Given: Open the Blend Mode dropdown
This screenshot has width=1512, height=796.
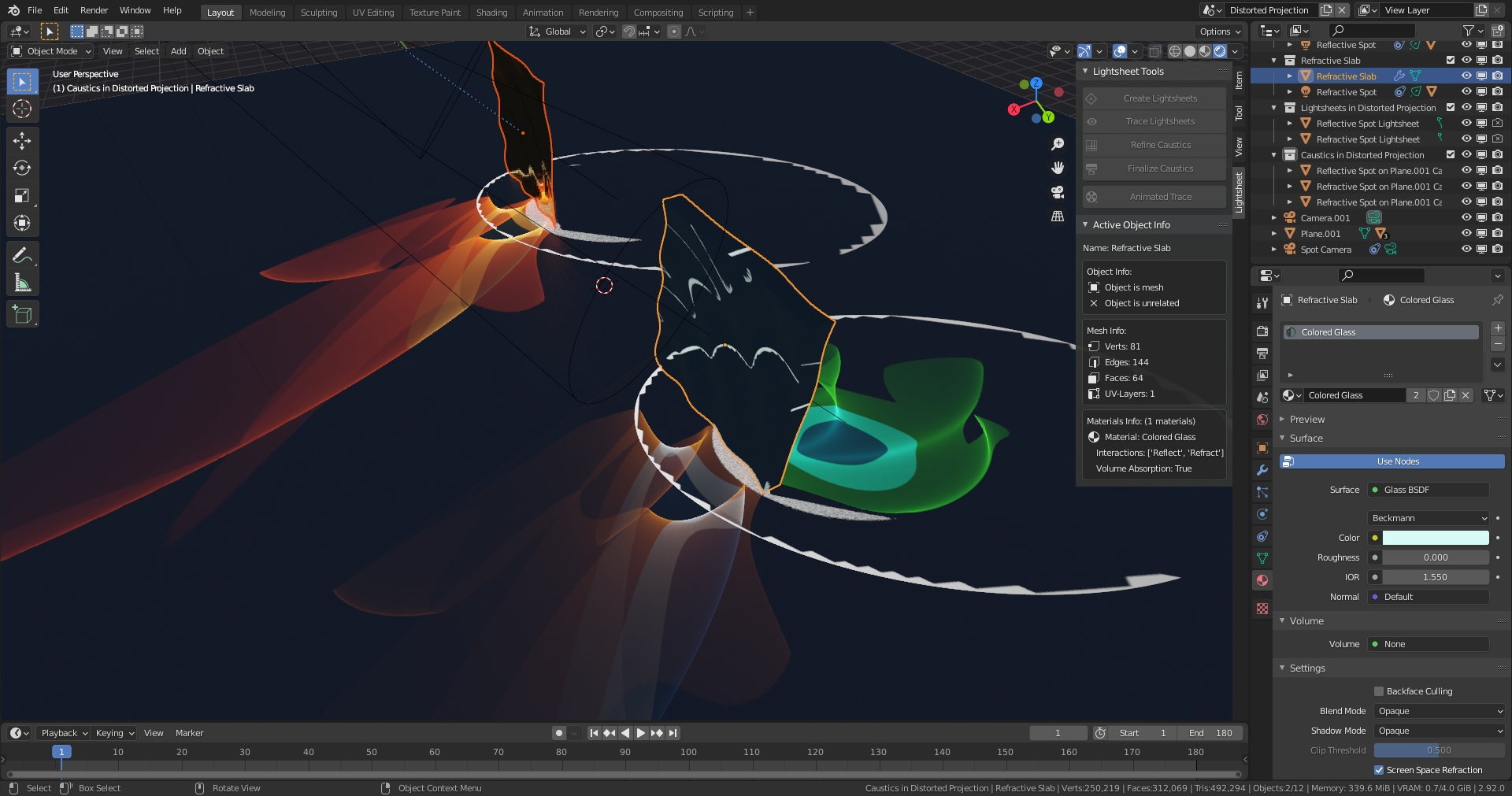Looking at the screenshot, I should (1440, 711).
